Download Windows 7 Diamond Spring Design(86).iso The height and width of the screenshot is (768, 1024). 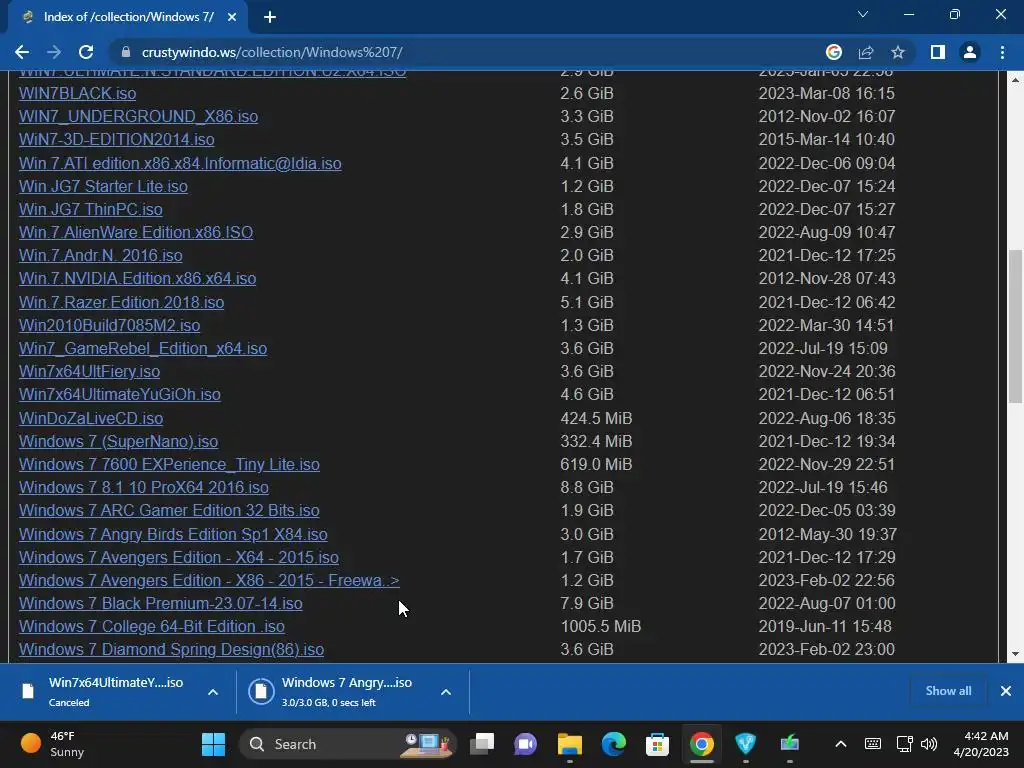point(171,650)
